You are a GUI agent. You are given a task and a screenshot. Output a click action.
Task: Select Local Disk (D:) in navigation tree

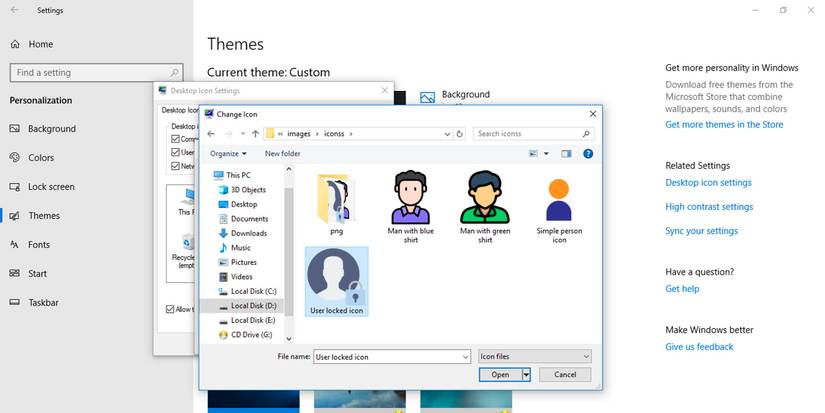point(247,306)
